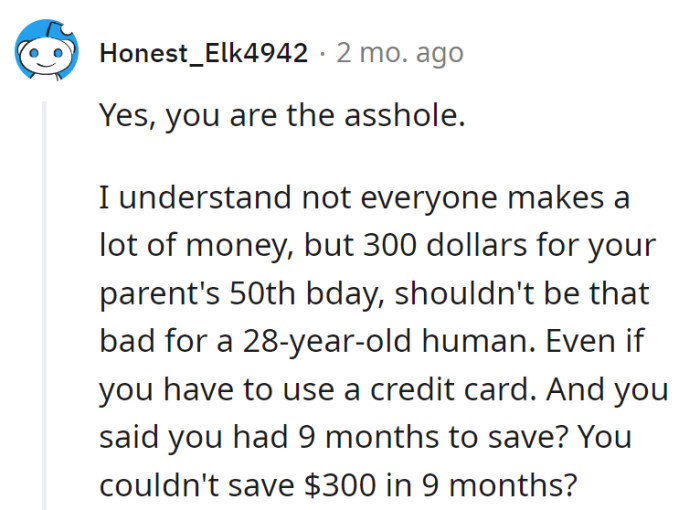The image size is (700, 510).
Task: Click the word "couldn't" in the last line
Action: [159, 485]
